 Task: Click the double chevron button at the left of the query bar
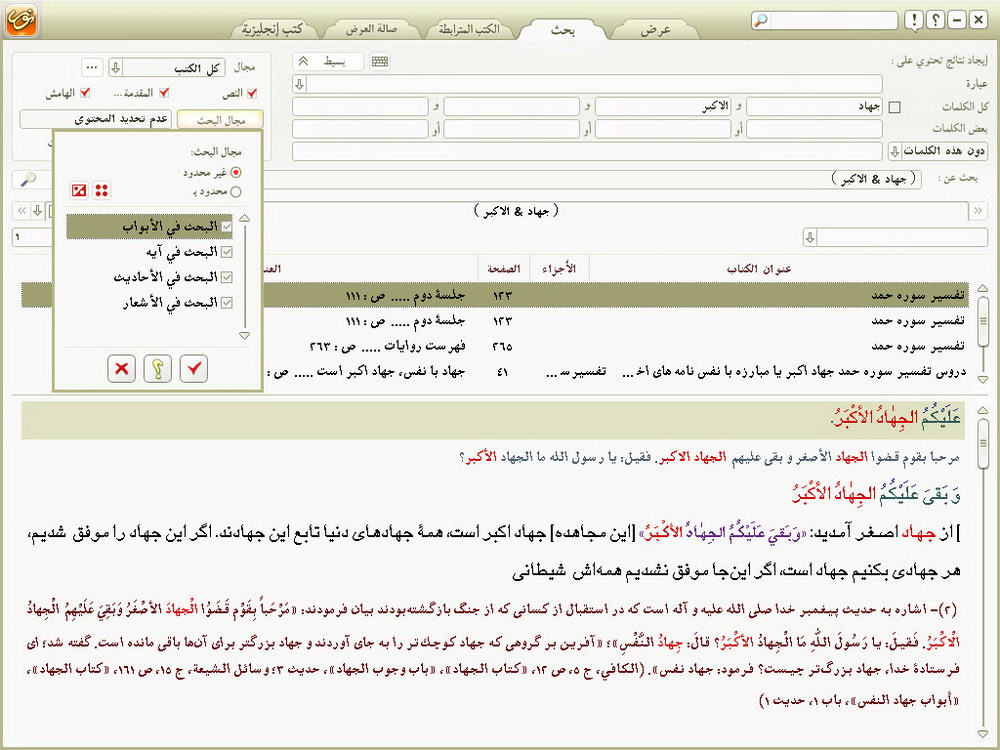click(x=22, y=210)
